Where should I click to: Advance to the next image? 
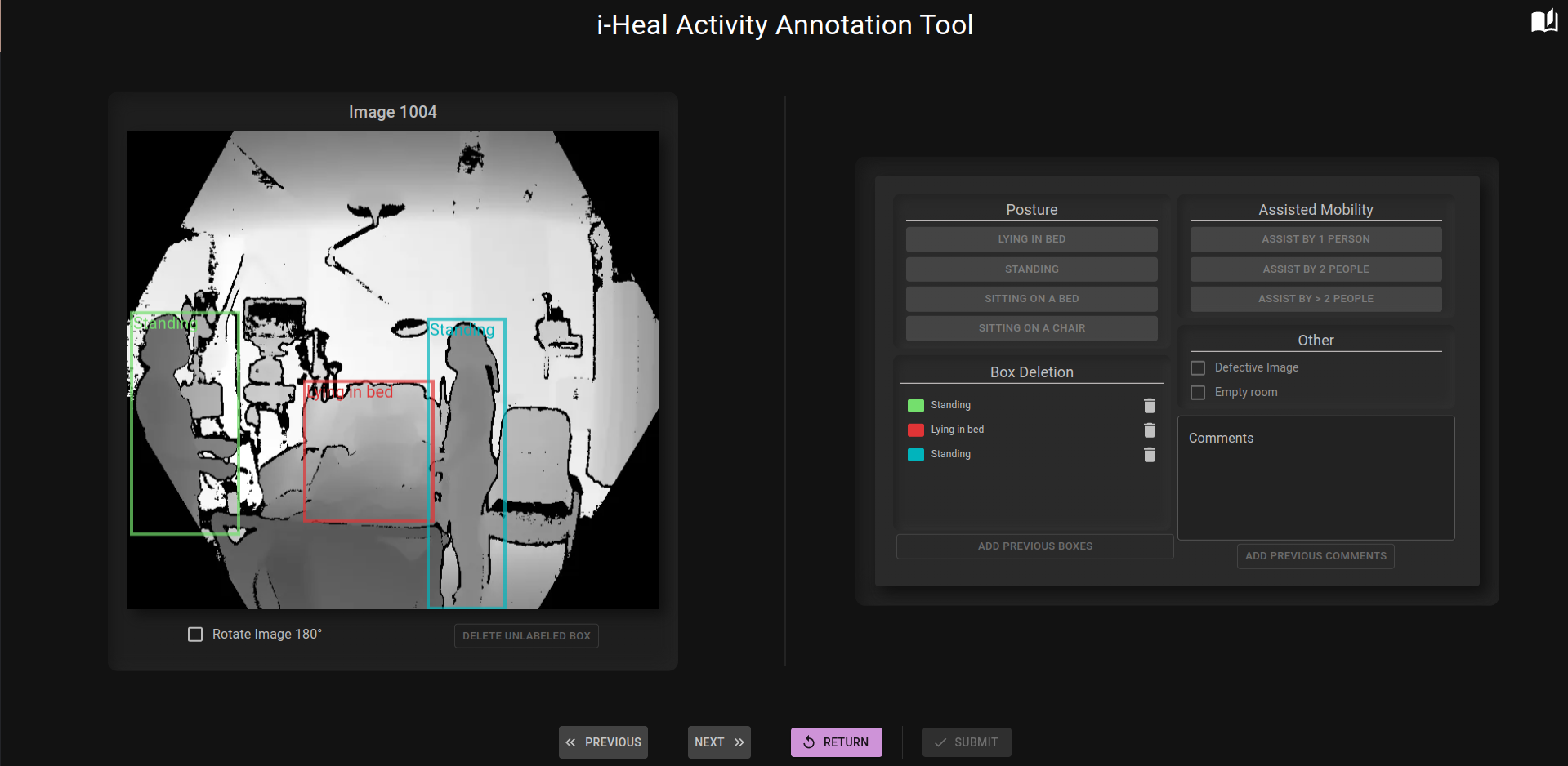point(719,742)
